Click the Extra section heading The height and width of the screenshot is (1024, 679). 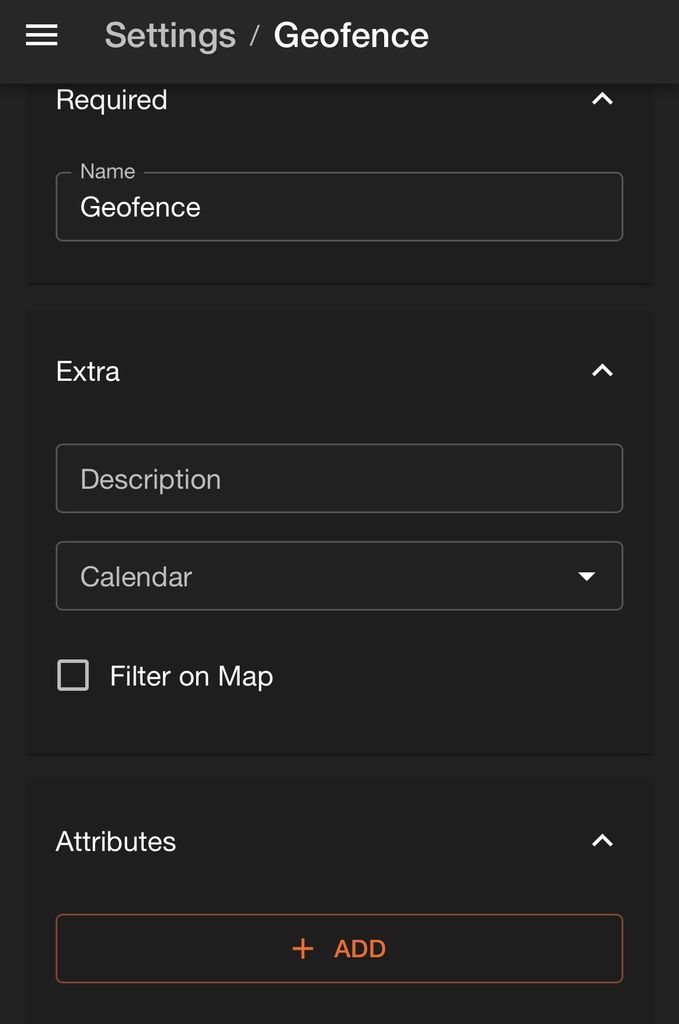(x=88, y=371)
